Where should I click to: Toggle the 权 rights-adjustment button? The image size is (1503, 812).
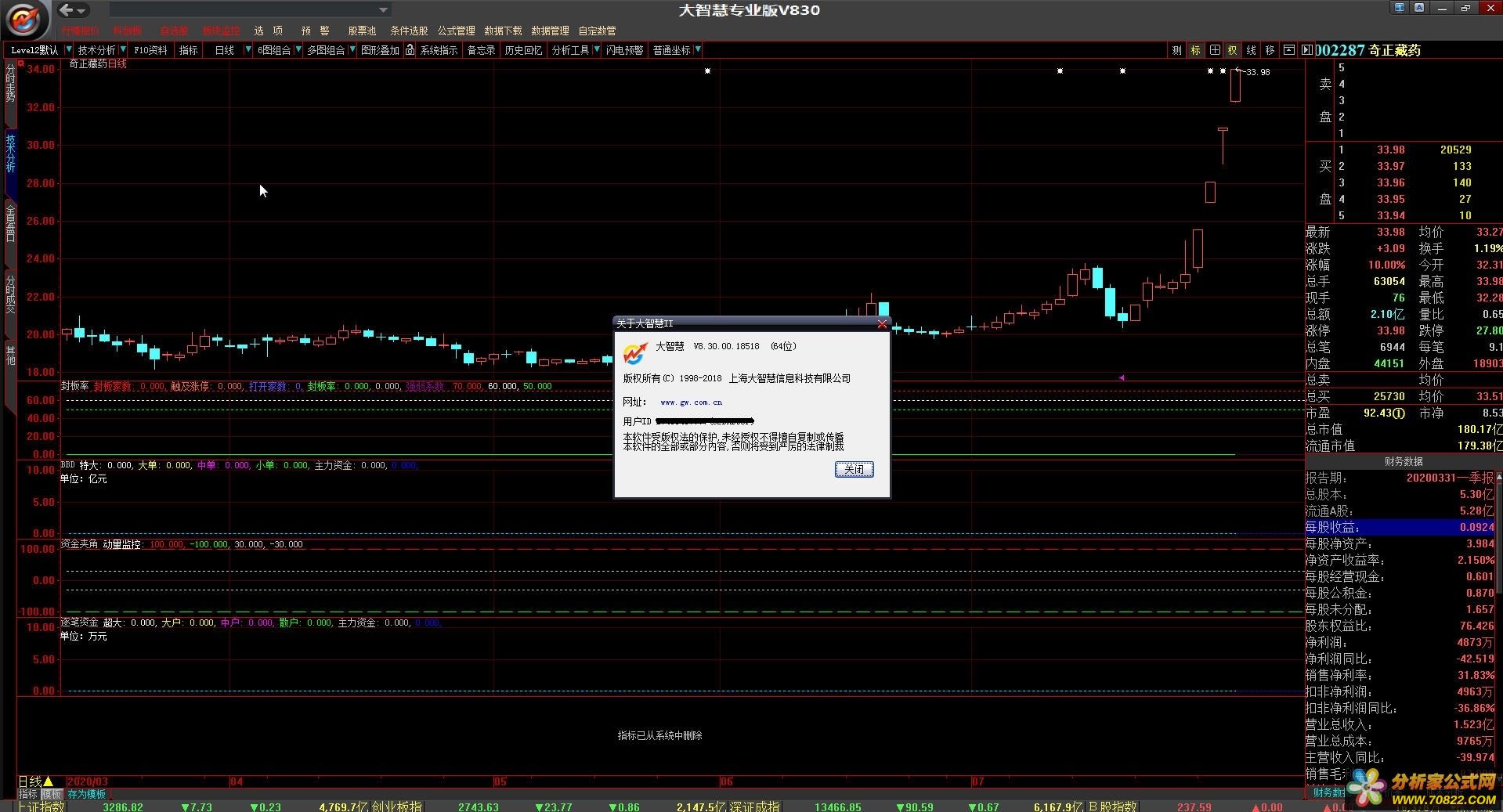(1232, 50)
